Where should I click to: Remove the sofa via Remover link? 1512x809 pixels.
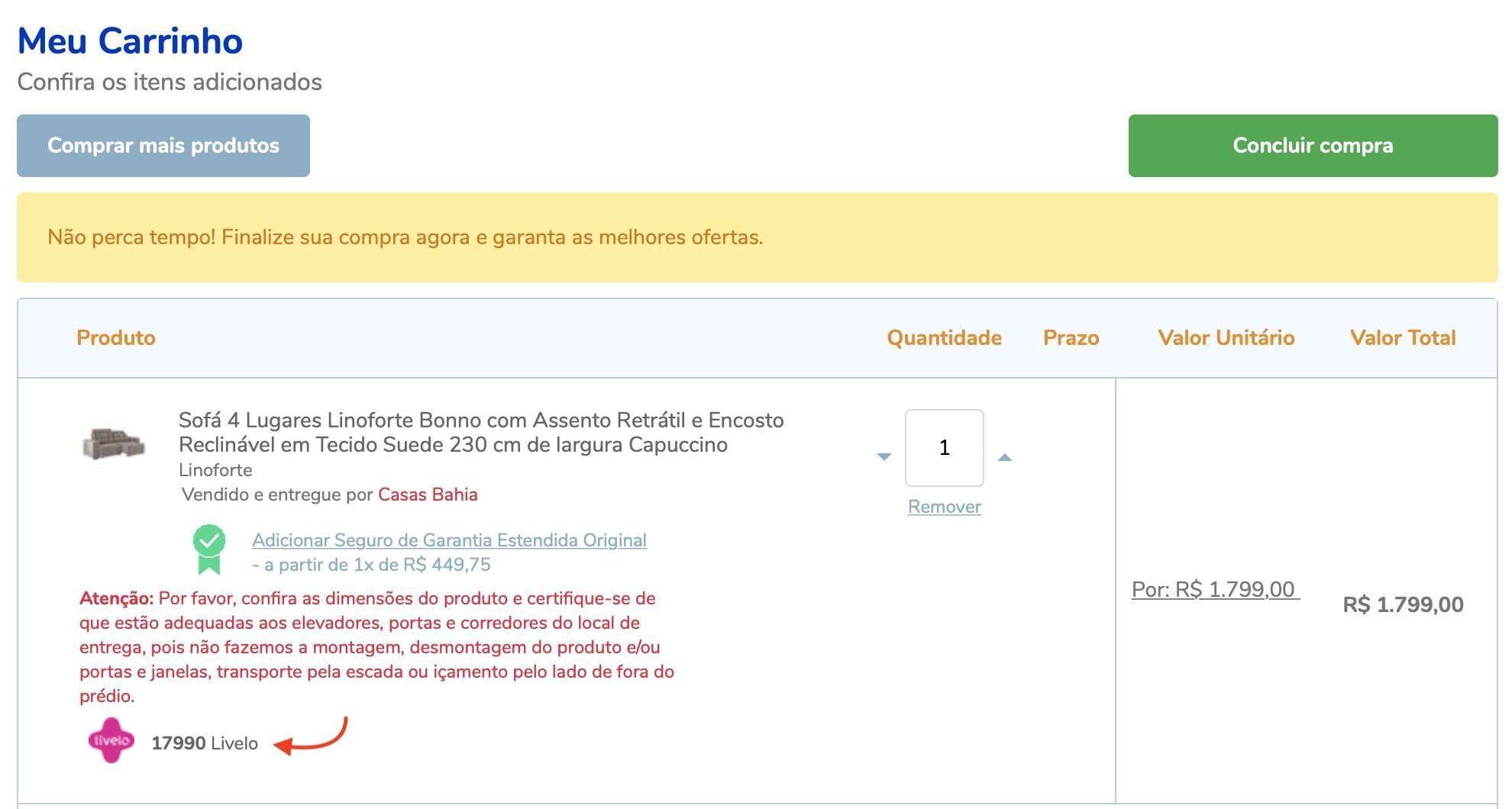click(945, 507)
